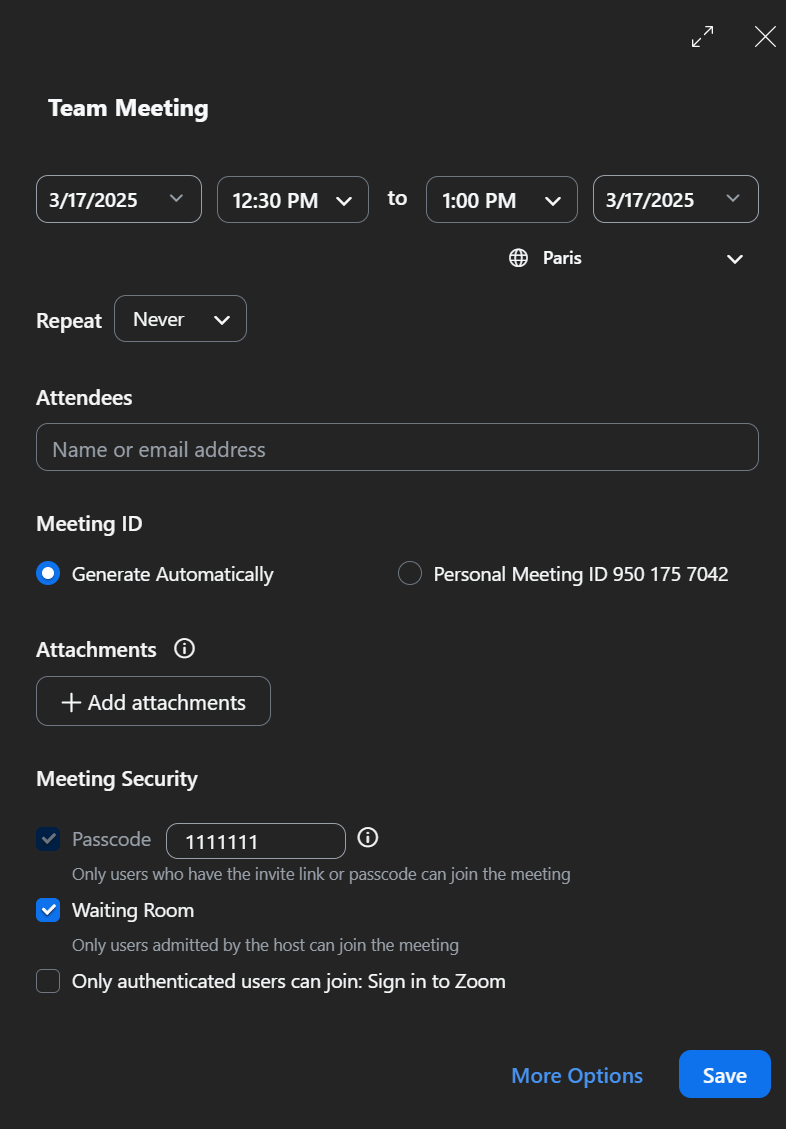786x1129 pixels.
Task: Select Personal Meeting ID option
Action: [x=410, y=573]
